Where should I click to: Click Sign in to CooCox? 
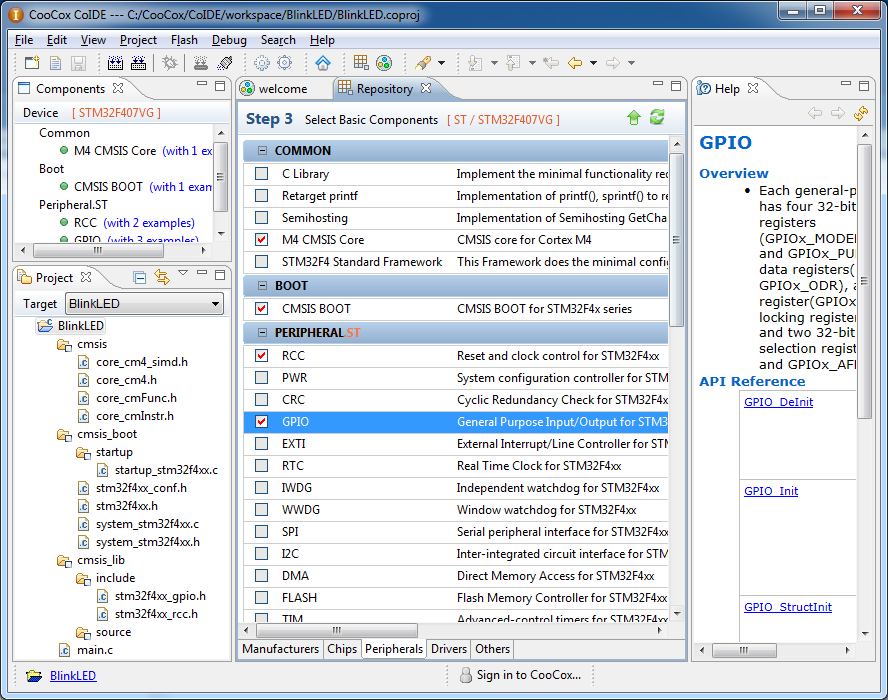coord(520,675)
